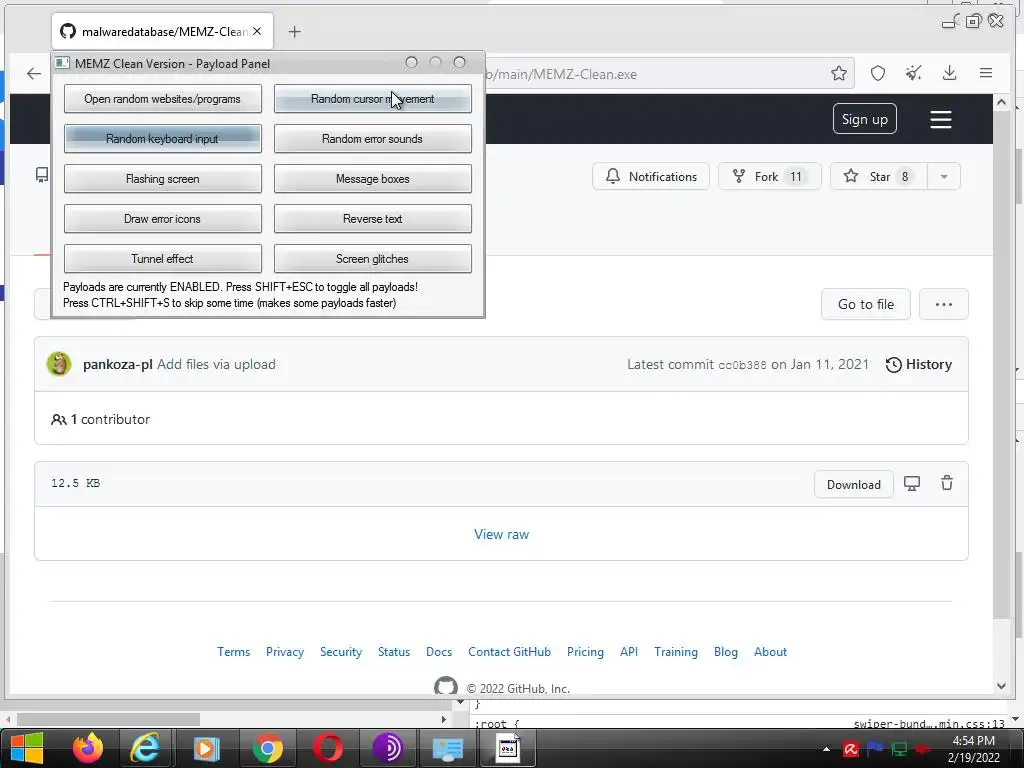Open GitHub navigation hamburger menu

pyautogui.click(x=941, y=120)
